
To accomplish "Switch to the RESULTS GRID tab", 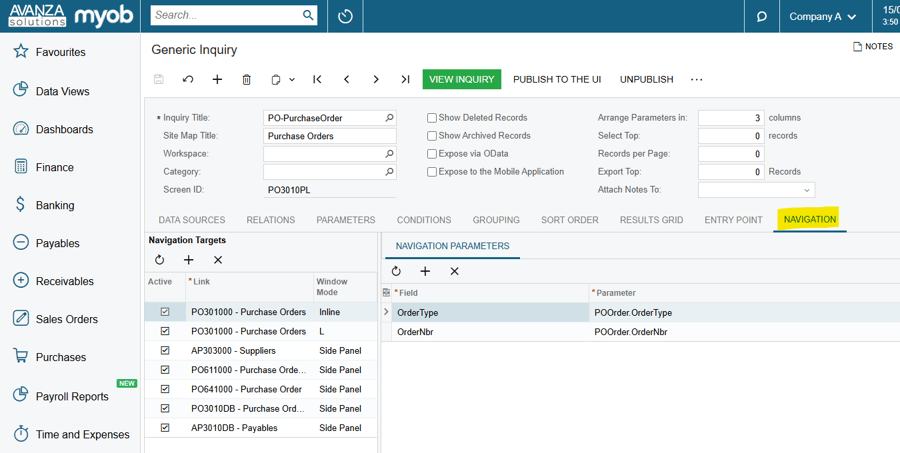I will coord(651,220).
